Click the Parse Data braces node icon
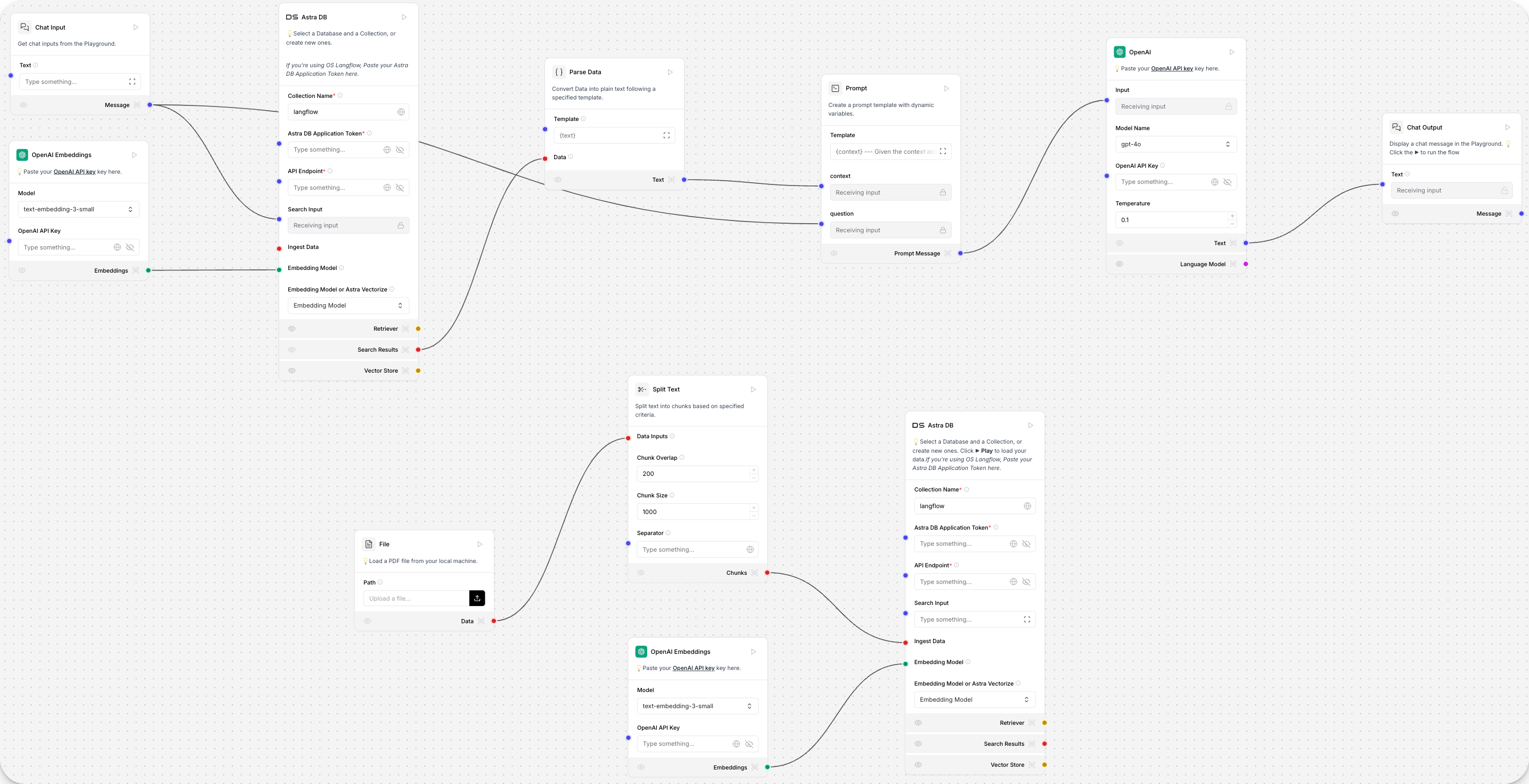Viewport: 1529px width, 784px height. coord(559,73)
